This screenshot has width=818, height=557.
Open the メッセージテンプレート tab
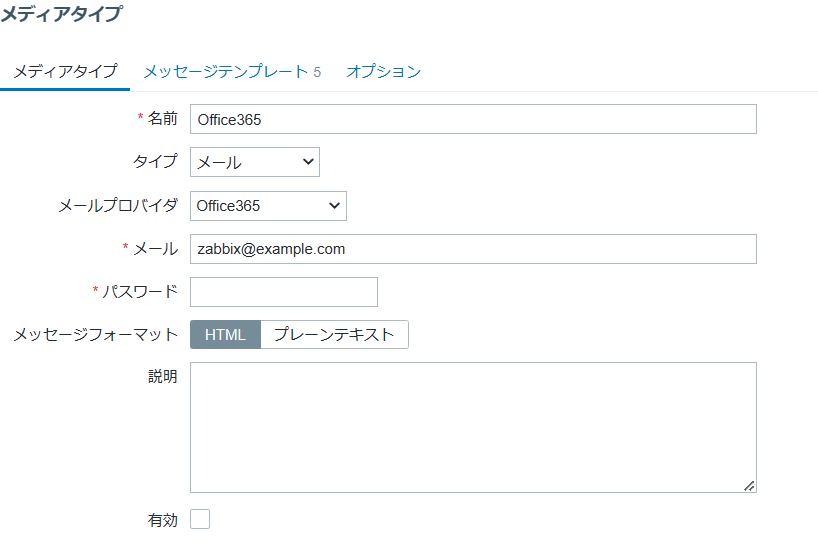click(x=226, y=71)
